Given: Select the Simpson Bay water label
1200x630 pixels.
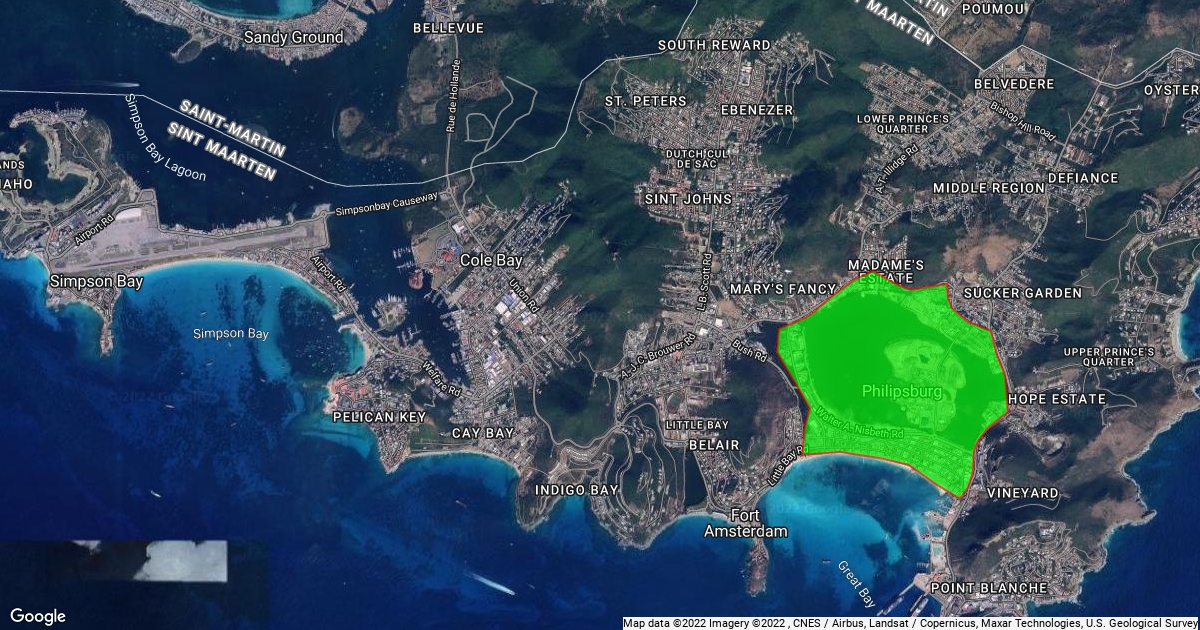Looking at the screenshot, I should tap(230, 333).
